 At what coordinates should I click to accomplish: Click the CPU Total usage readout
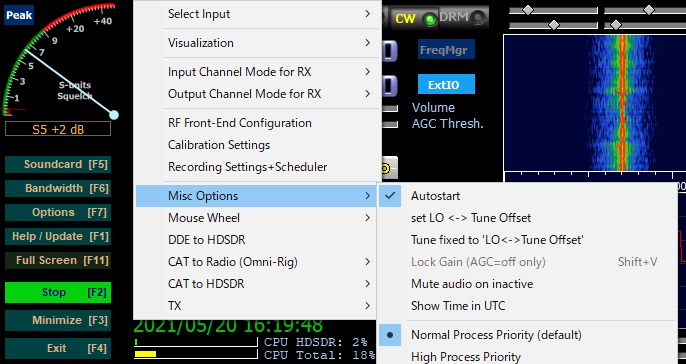point(319,354)
